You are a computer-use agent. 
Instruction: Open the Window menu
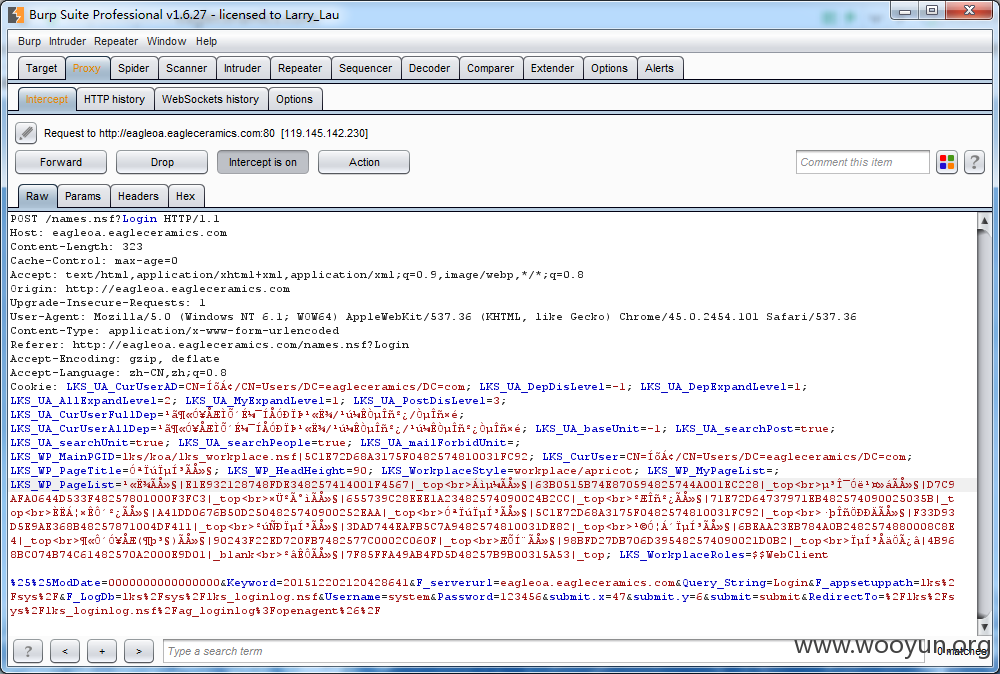[166, 41]
